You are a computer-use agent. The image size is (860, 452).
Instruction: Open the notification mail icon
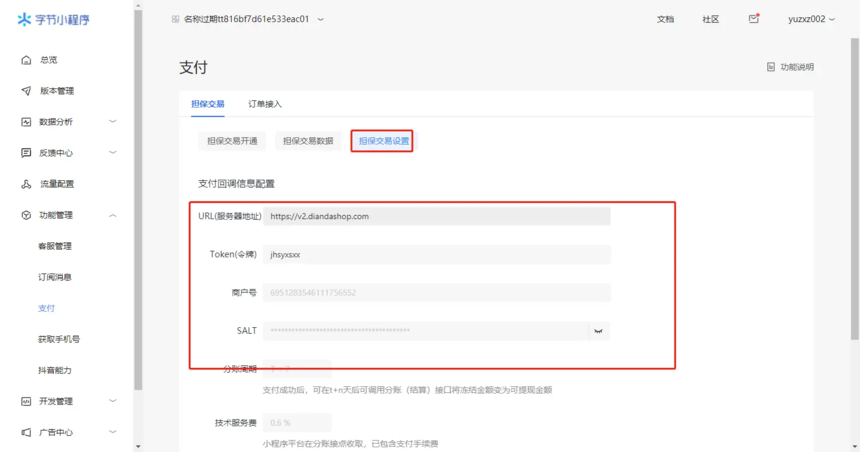click(x=754, y=19)
